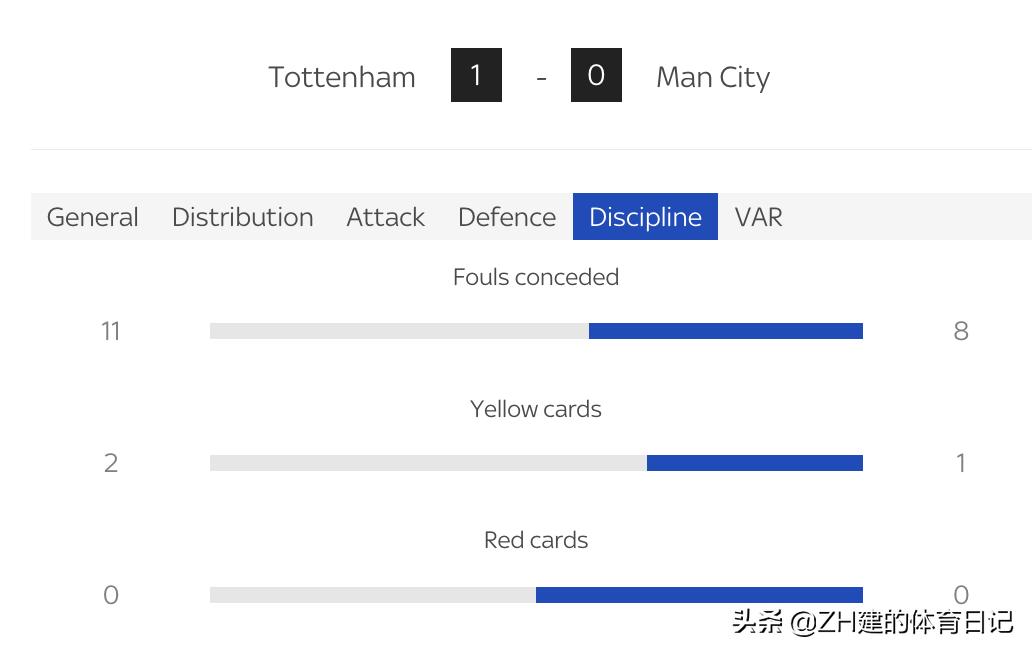Click Tottenham's black score box
The image size is (1032, 654).
[x=476, y=75]
